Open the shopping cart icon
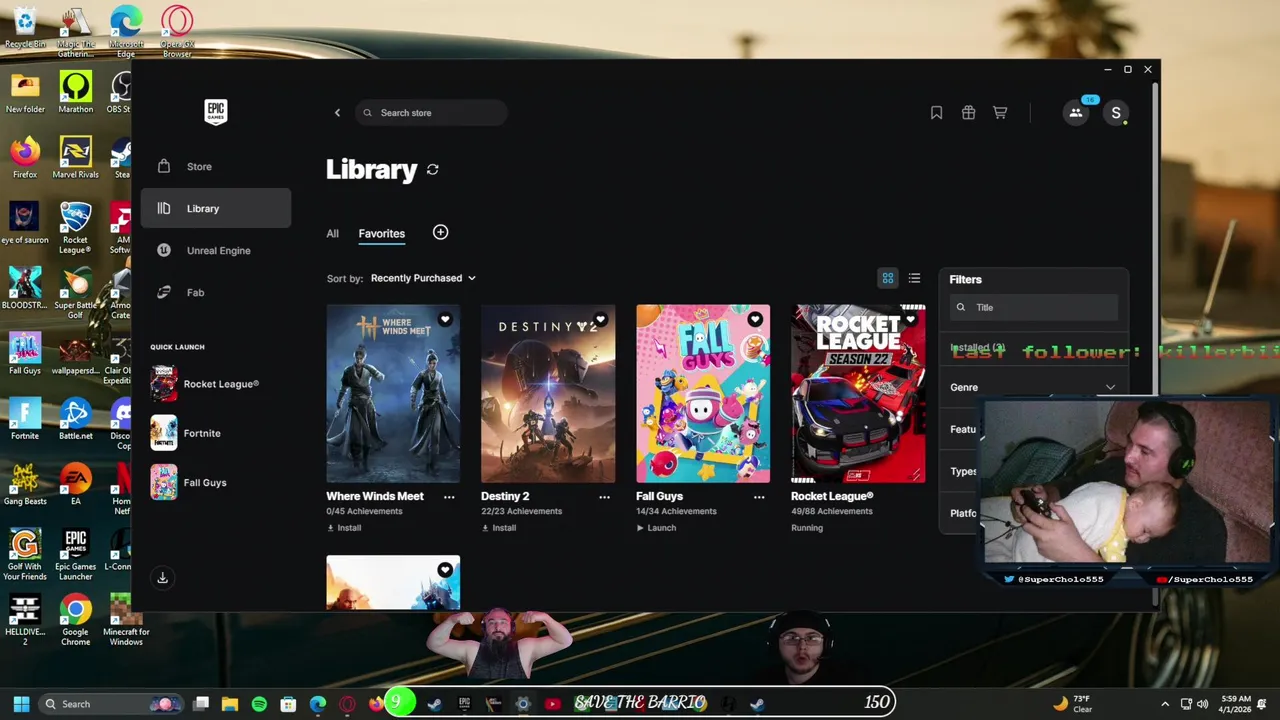The width and height of the screenshot is (1280, 720). point(1000,113)
